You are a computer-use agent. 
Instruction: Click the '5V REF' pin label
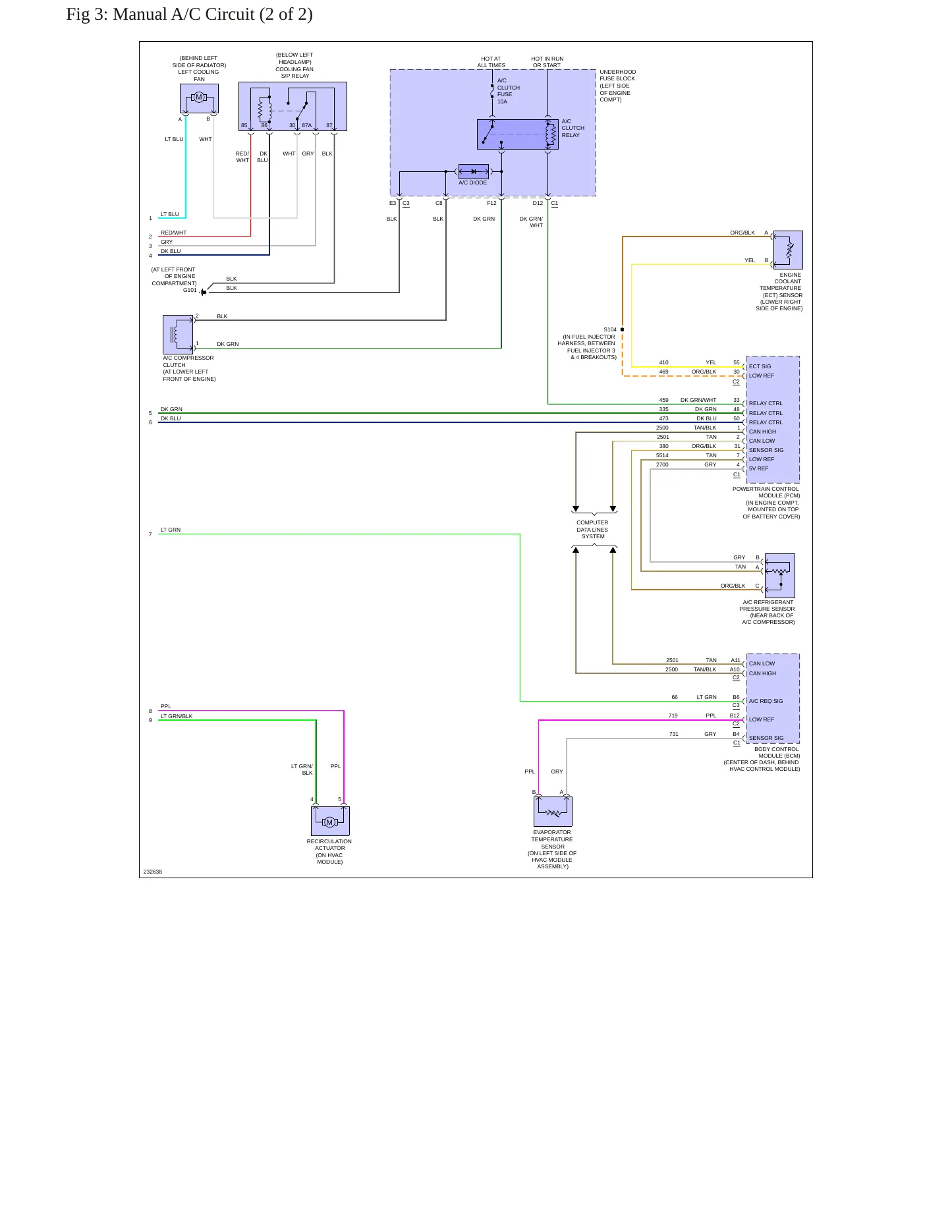[758, 468]
